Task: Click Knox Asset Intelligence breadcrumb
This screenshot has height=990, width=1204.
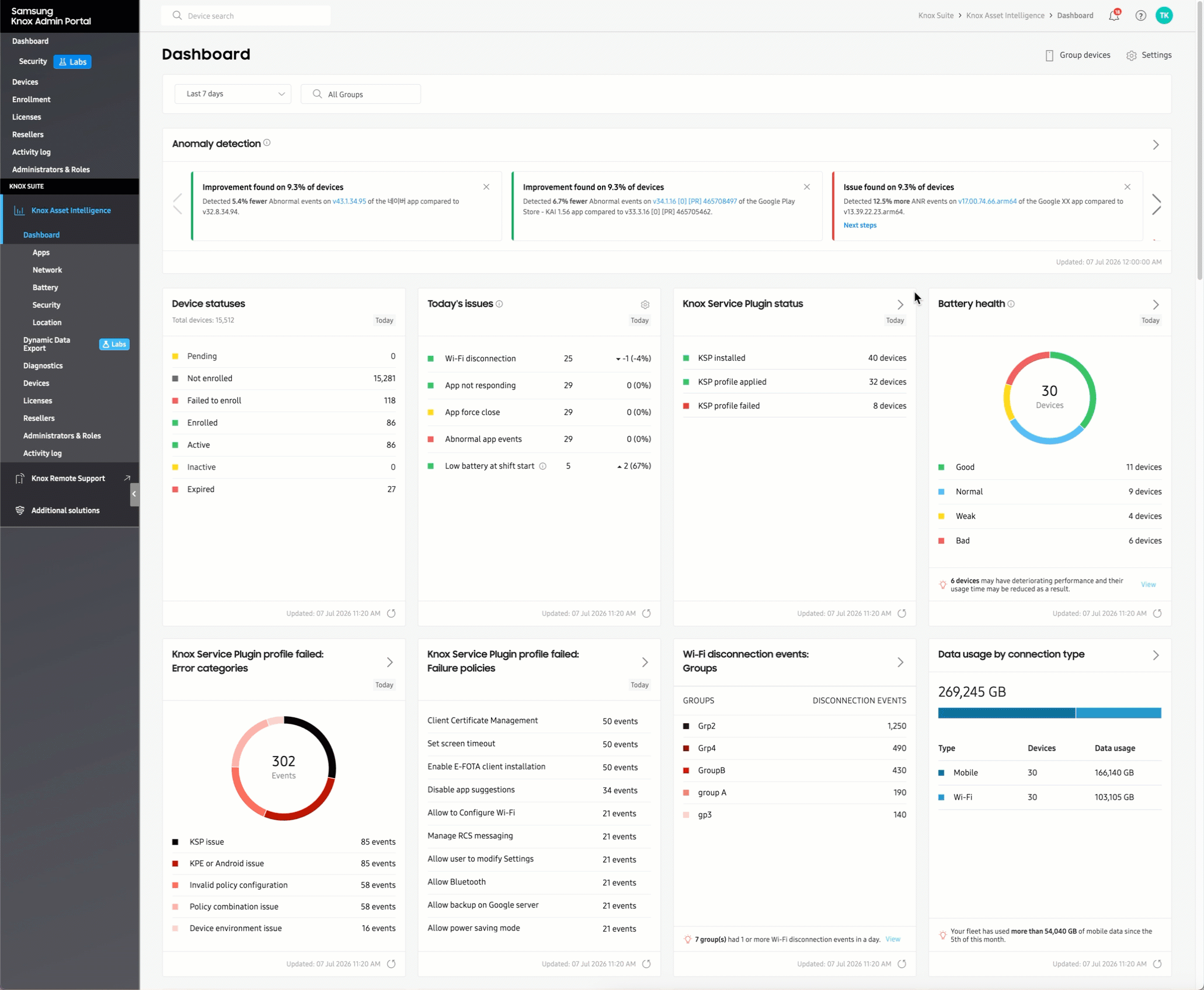Action: (1005, 16)
